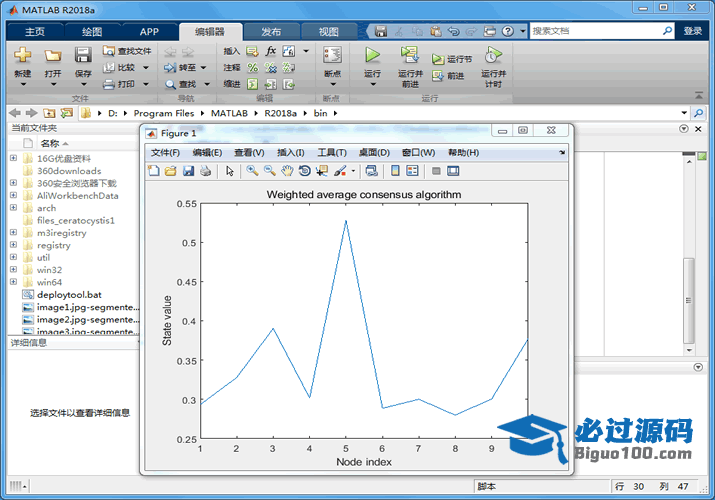The height and width of the screenshot is (500, 715).
Task: Open the 工具(T) menu in Figure 1
Action: [x=332, y=153]
